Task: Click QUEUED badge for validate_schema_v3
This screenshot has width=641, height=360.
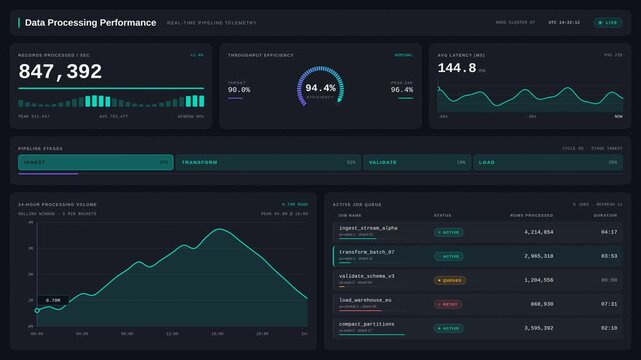Action: pos(450,280)
